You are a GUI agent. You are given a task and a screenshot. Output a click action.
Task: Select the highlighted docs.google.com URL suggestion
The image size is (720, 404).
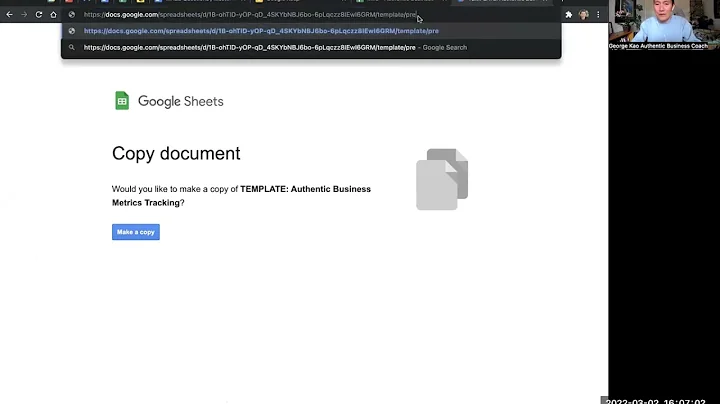click(311, 31)
